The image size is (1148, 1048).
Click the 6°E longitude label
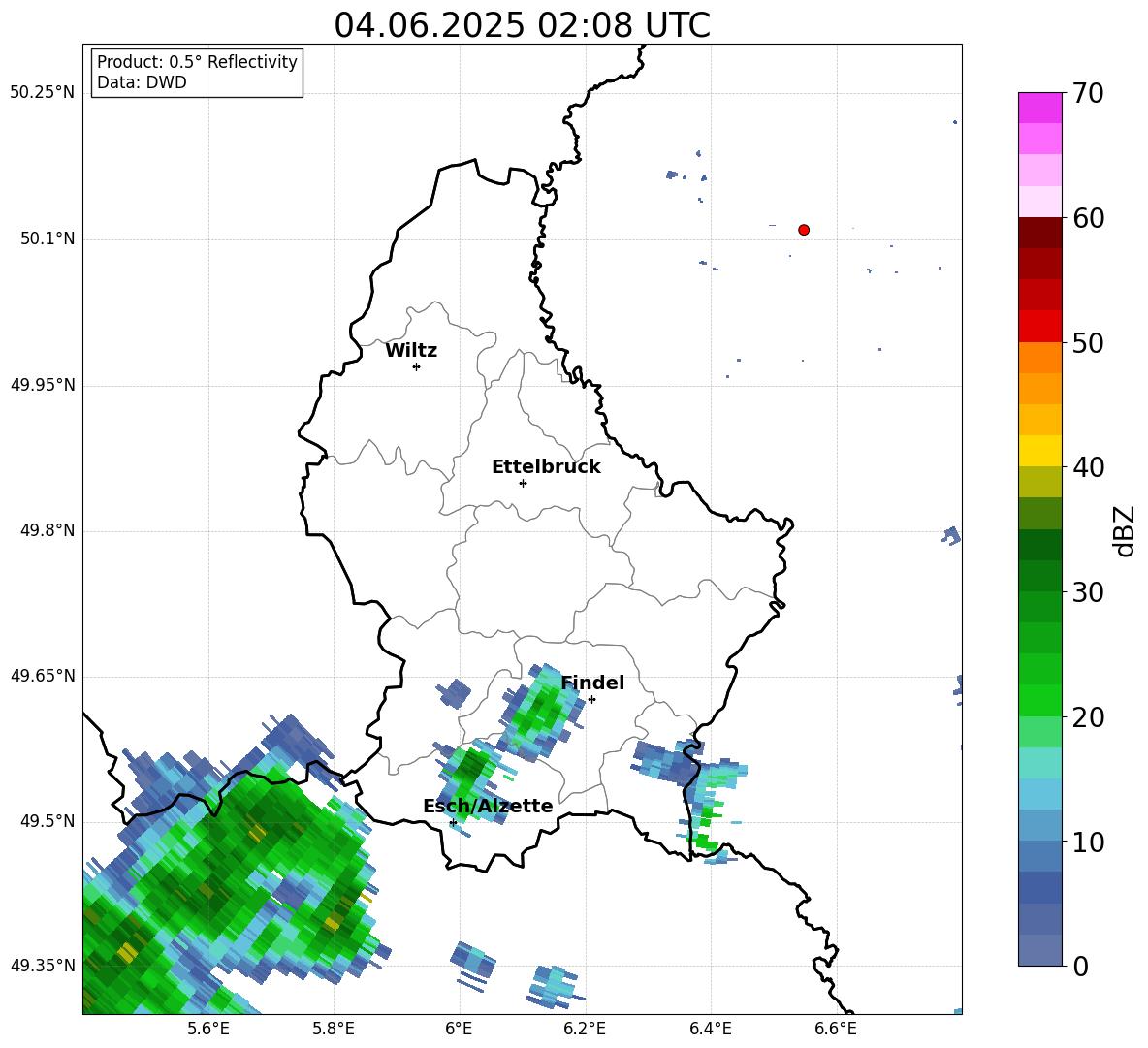tap(459, 1030)
